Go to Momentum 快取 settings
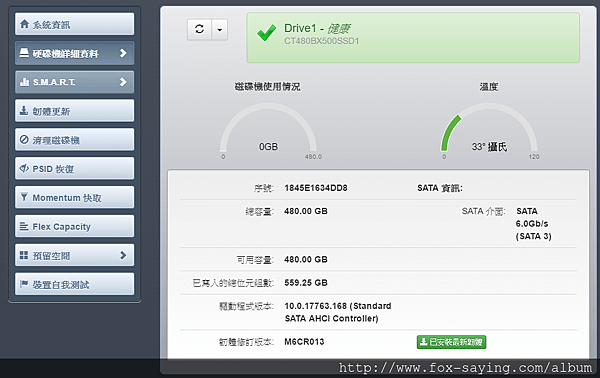 75,197
